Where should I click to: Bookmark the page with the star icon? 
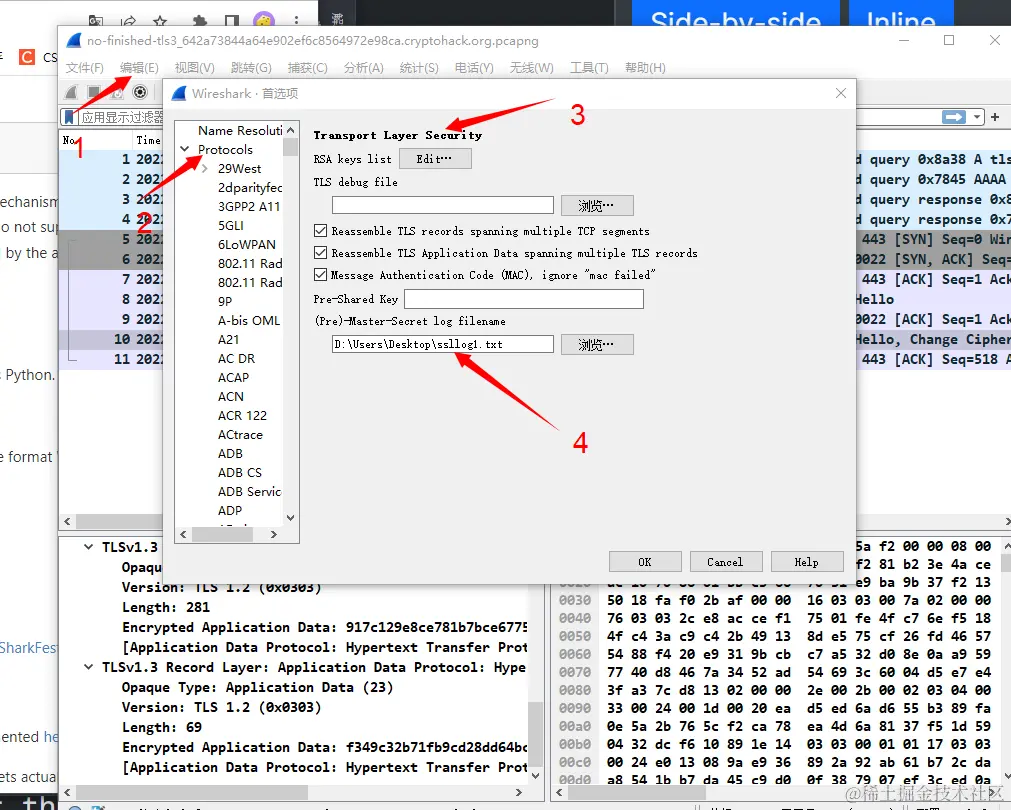coord(160,21)
